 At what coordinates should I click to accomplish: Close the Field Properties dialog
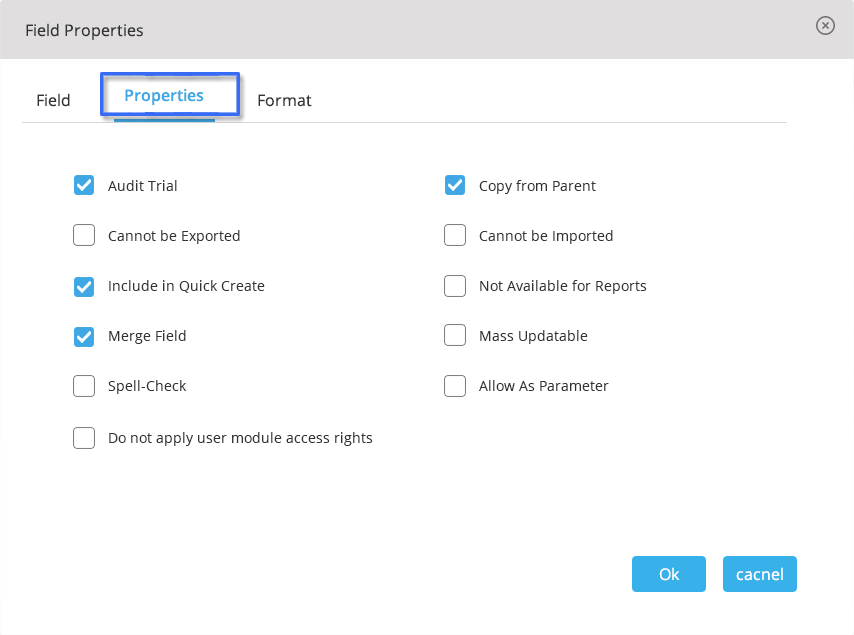click(825, 25)
